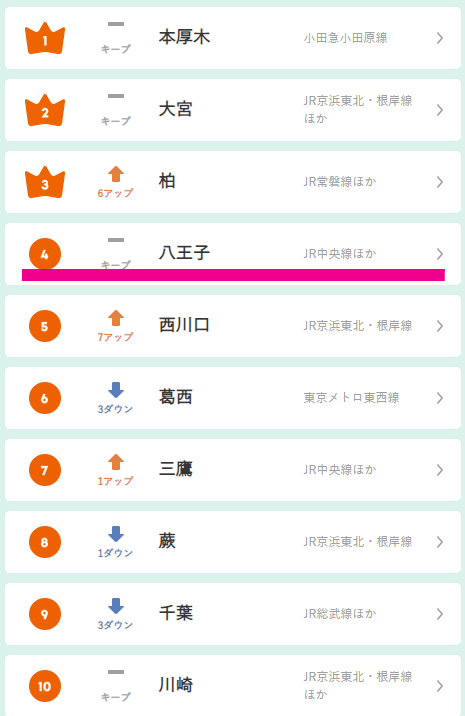Click the chevron on the 千葉 row
The image size is (465, 716).
[x=440, y=614]
